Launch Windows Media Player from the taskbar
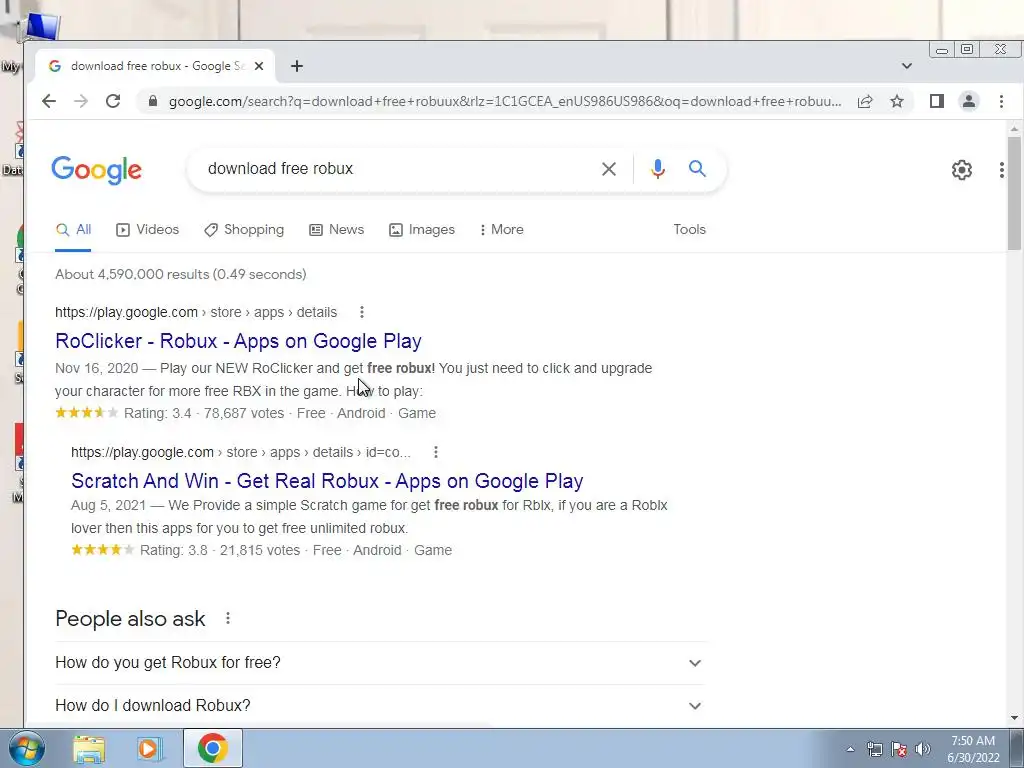Viewport: 1024px width, 768px height. (x=150, y=748)
